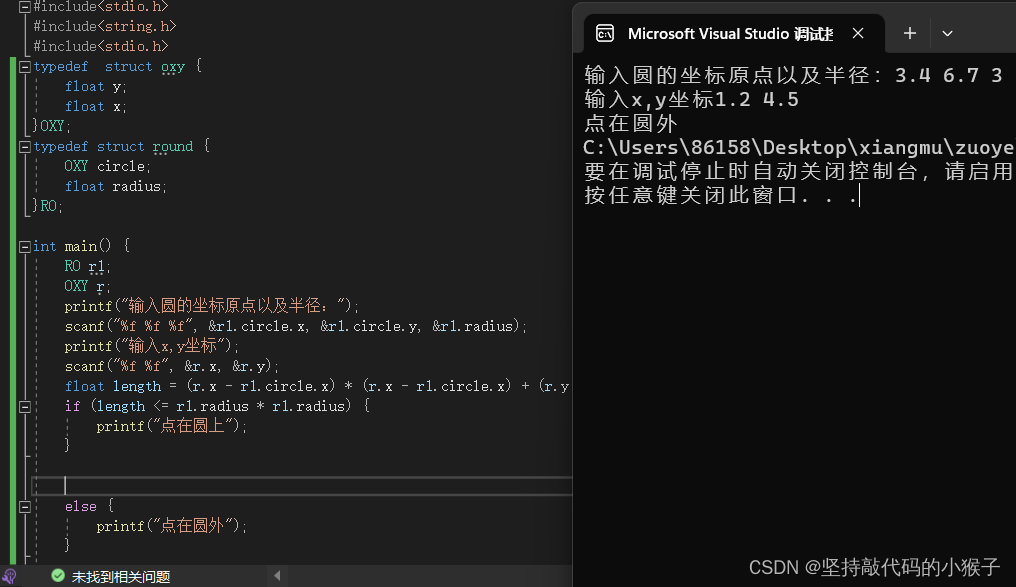
Task: Collapse the else block fold region
Action: tap(23, 505)
